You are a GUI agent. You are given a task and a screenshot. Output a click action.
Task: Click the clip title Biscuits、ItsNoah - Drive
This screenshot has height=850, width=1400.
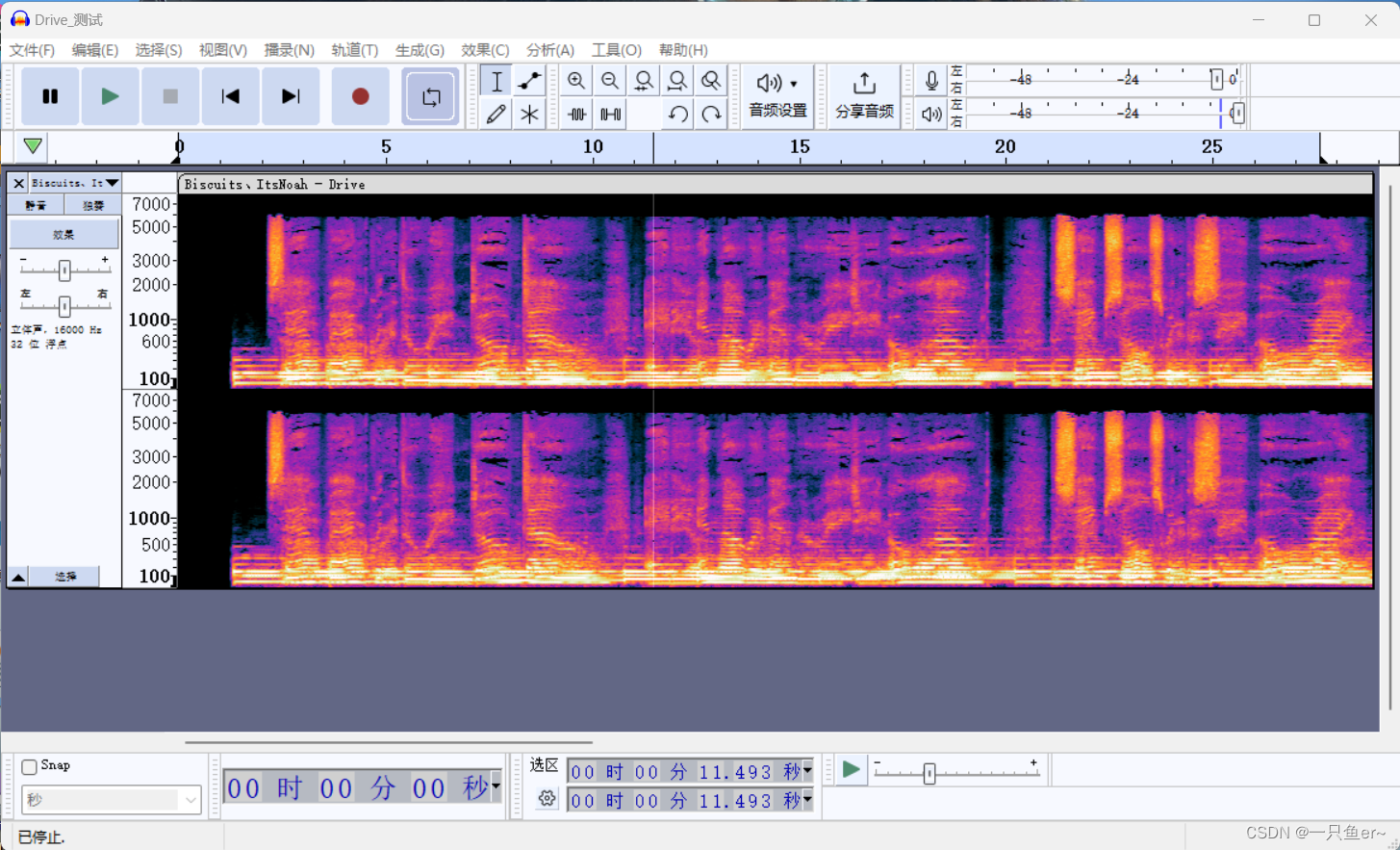tap(275, 185)
